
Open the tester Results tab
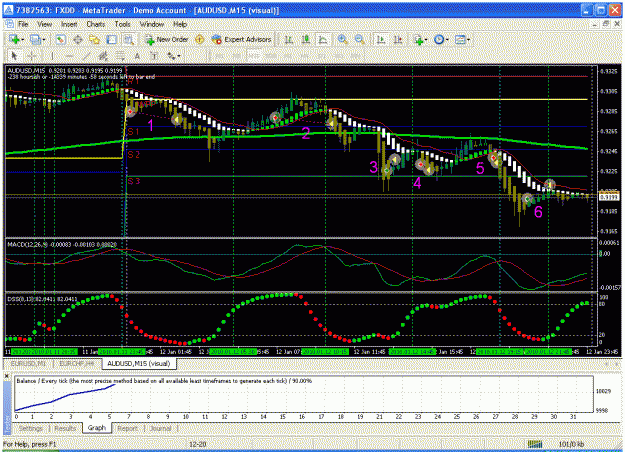pos(65,428)
